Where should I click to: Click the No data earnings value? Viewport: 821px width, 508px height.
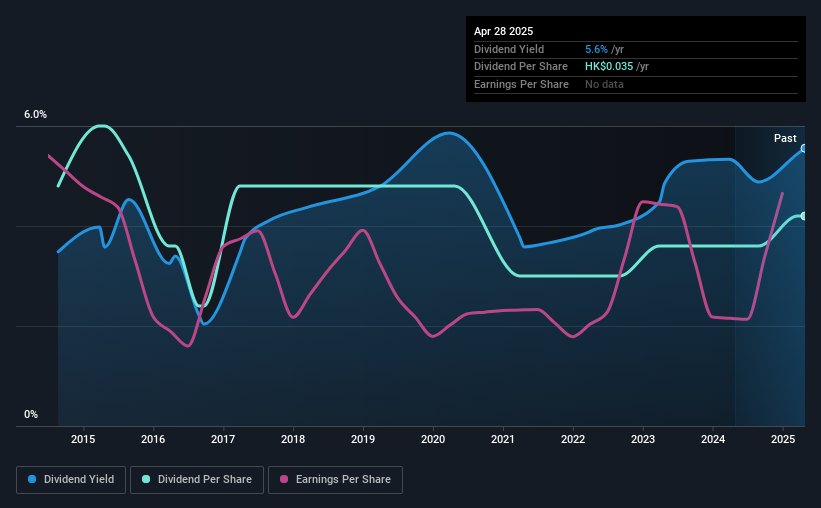pyautogui.click(x=604, y=84)
